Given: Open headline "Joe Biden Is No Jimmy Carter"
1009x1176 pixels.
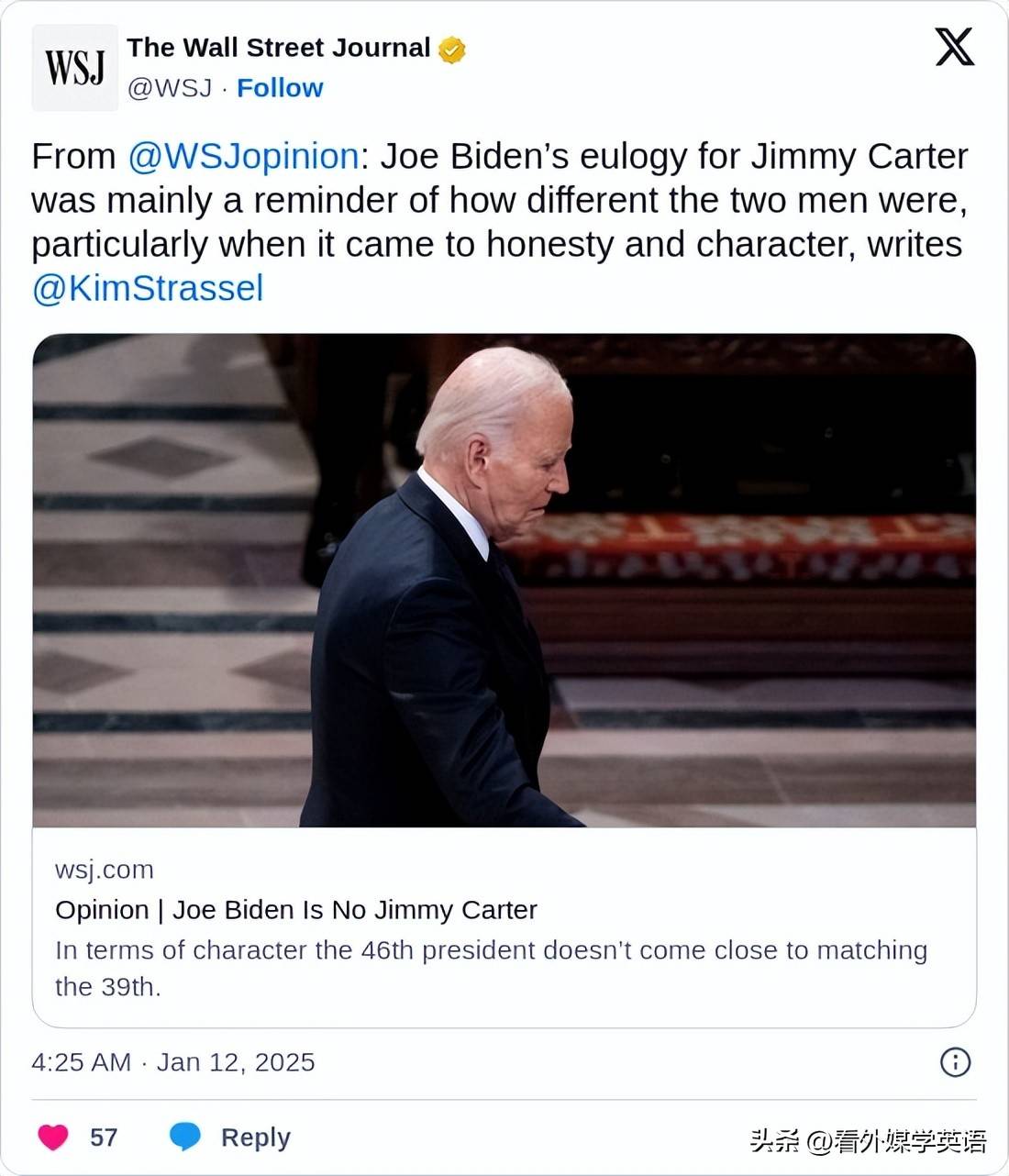Looking at the screenshot, I should (x=296, y=910).
